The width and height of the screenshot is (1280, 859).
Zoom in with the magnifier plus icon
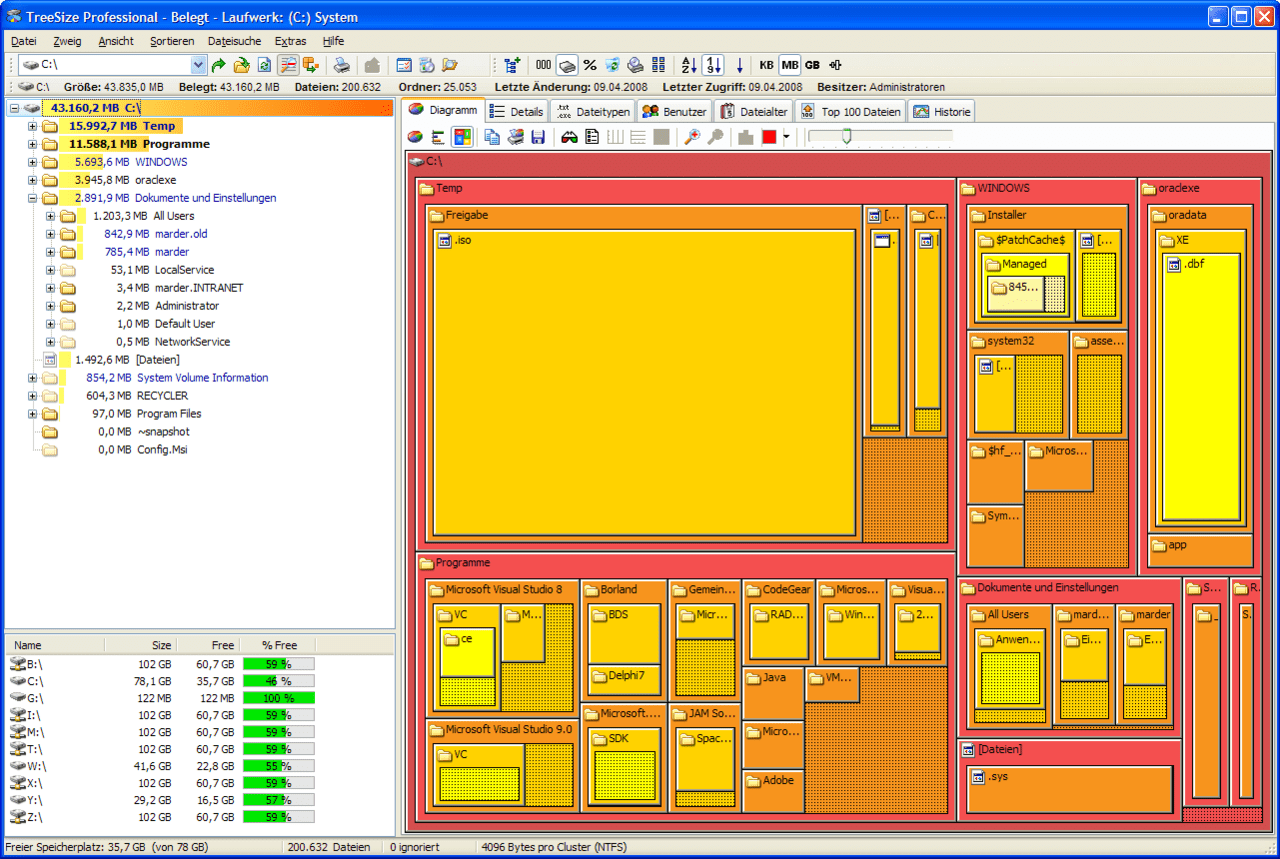[692, 137]
